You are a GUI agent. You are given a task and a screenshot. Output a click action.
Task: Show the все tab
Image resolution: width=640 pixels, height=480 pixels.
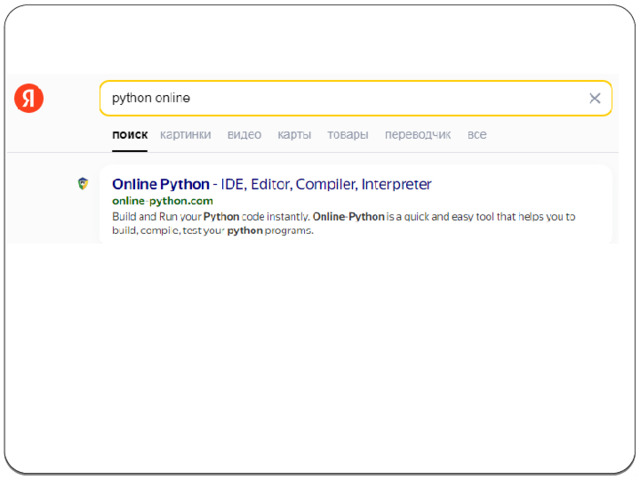pos(477,135)
